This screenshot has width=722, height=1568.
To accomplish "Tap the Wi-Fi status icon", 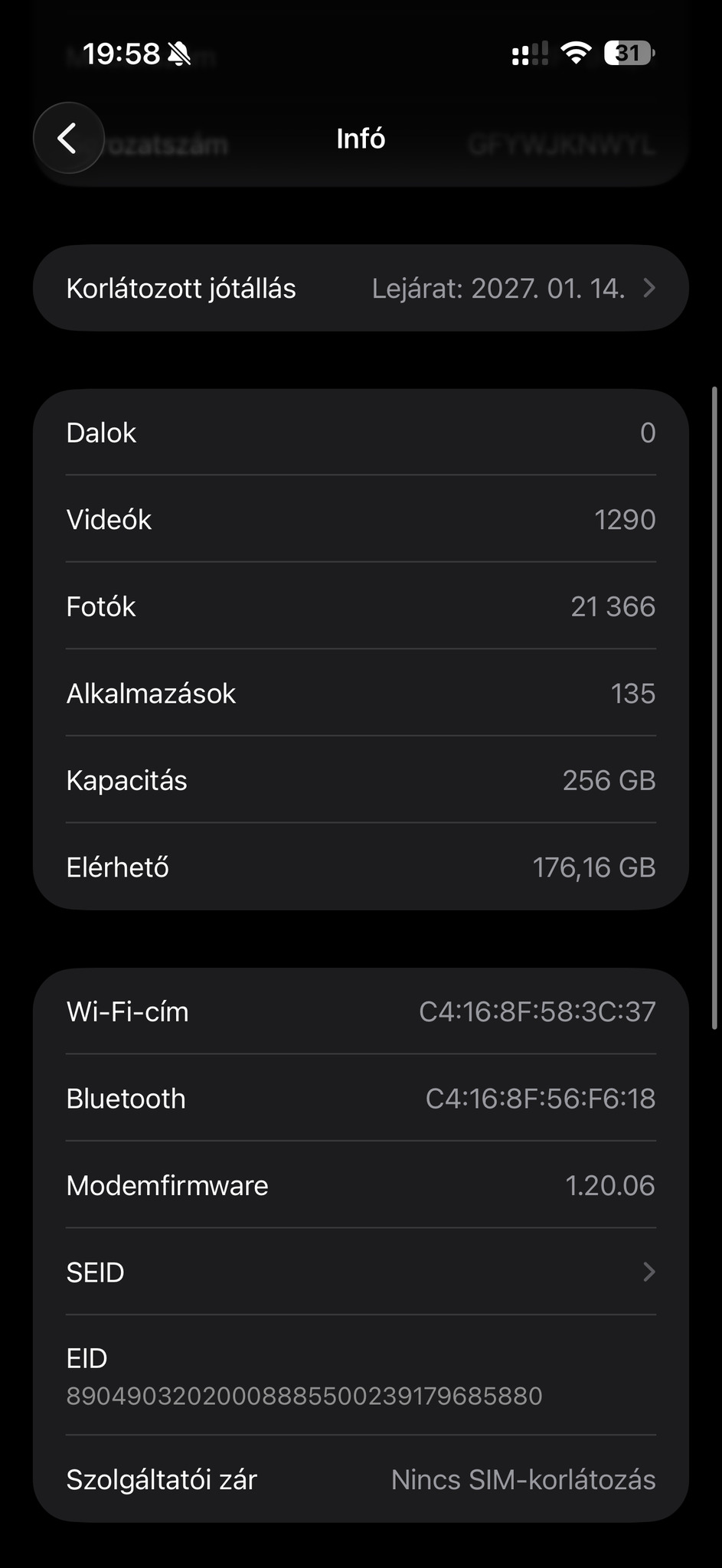I will 575,53.
